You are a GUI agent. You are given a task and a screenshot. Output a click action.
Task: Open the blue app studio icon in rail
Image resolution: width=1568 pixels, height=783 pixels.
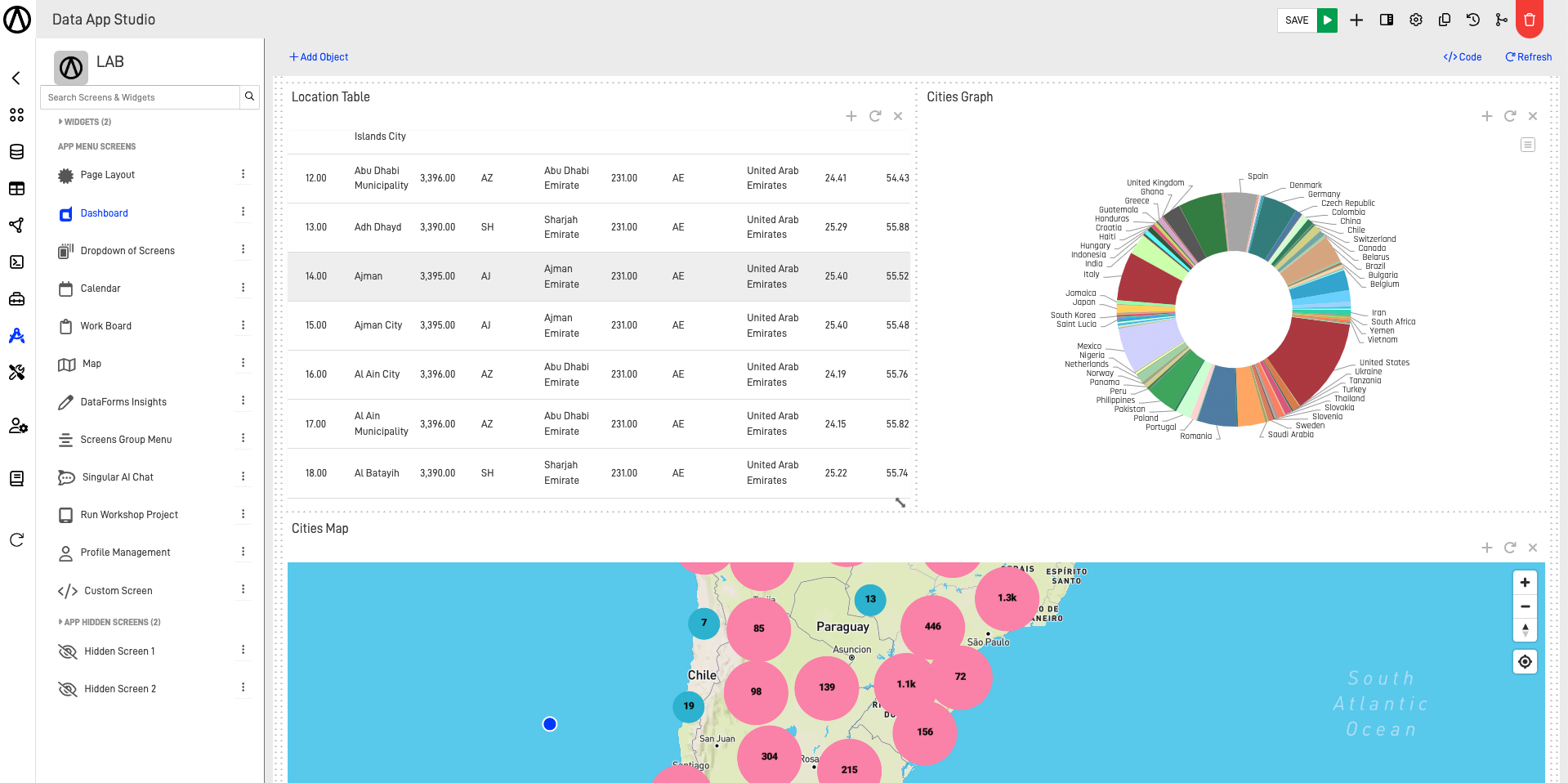click(16, 336)
